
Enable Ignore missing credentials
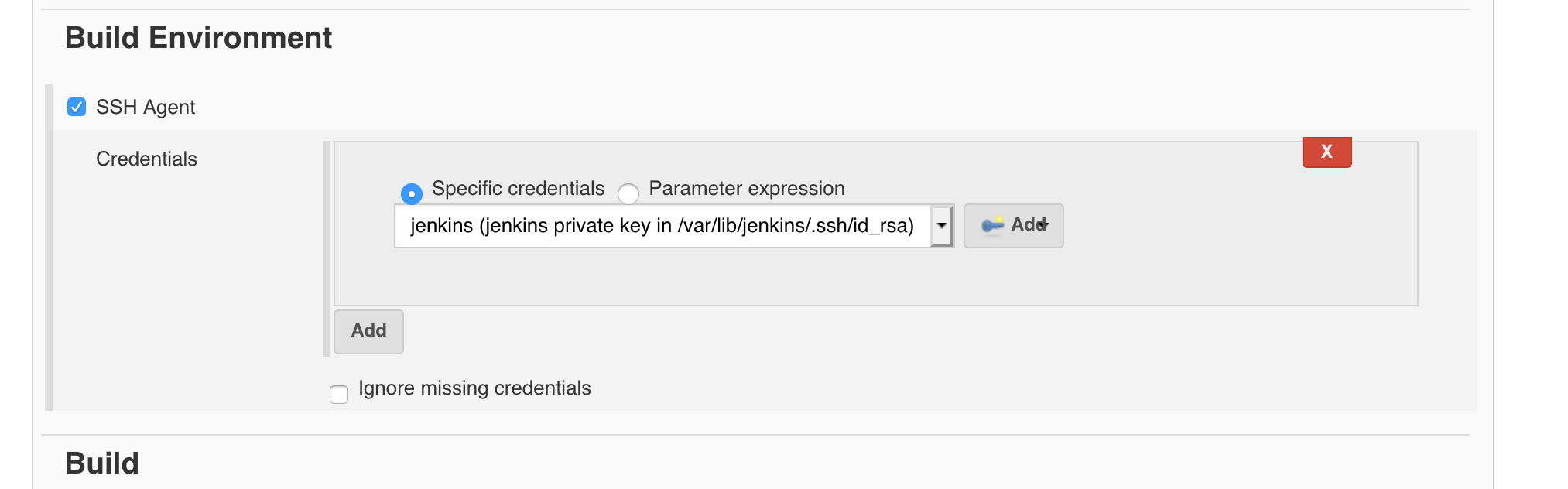tap(338, 394)
